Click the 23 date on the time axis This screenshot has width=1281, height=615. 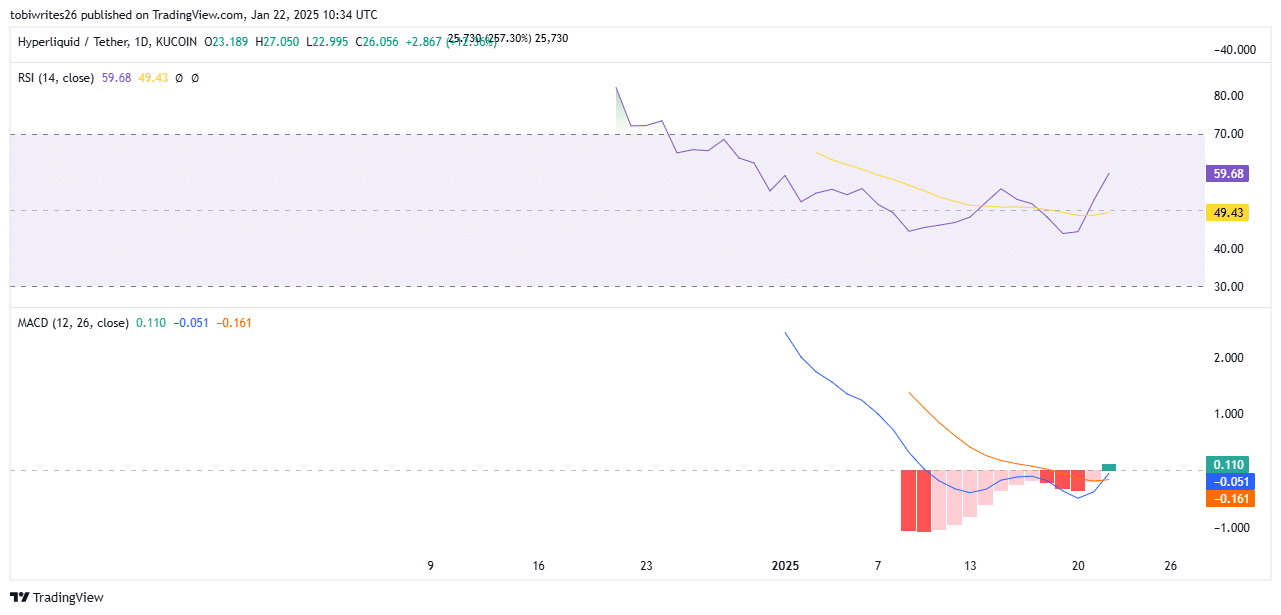tap(646, 566)
